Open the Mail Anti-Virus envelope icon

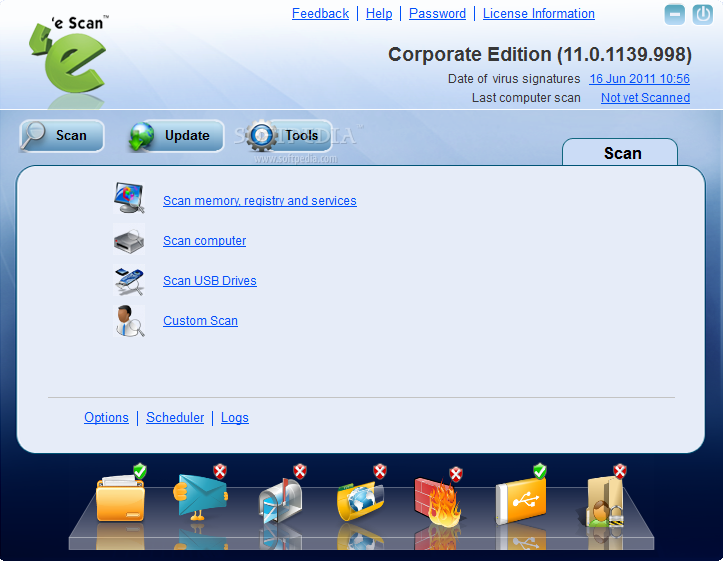pos(201,495)
